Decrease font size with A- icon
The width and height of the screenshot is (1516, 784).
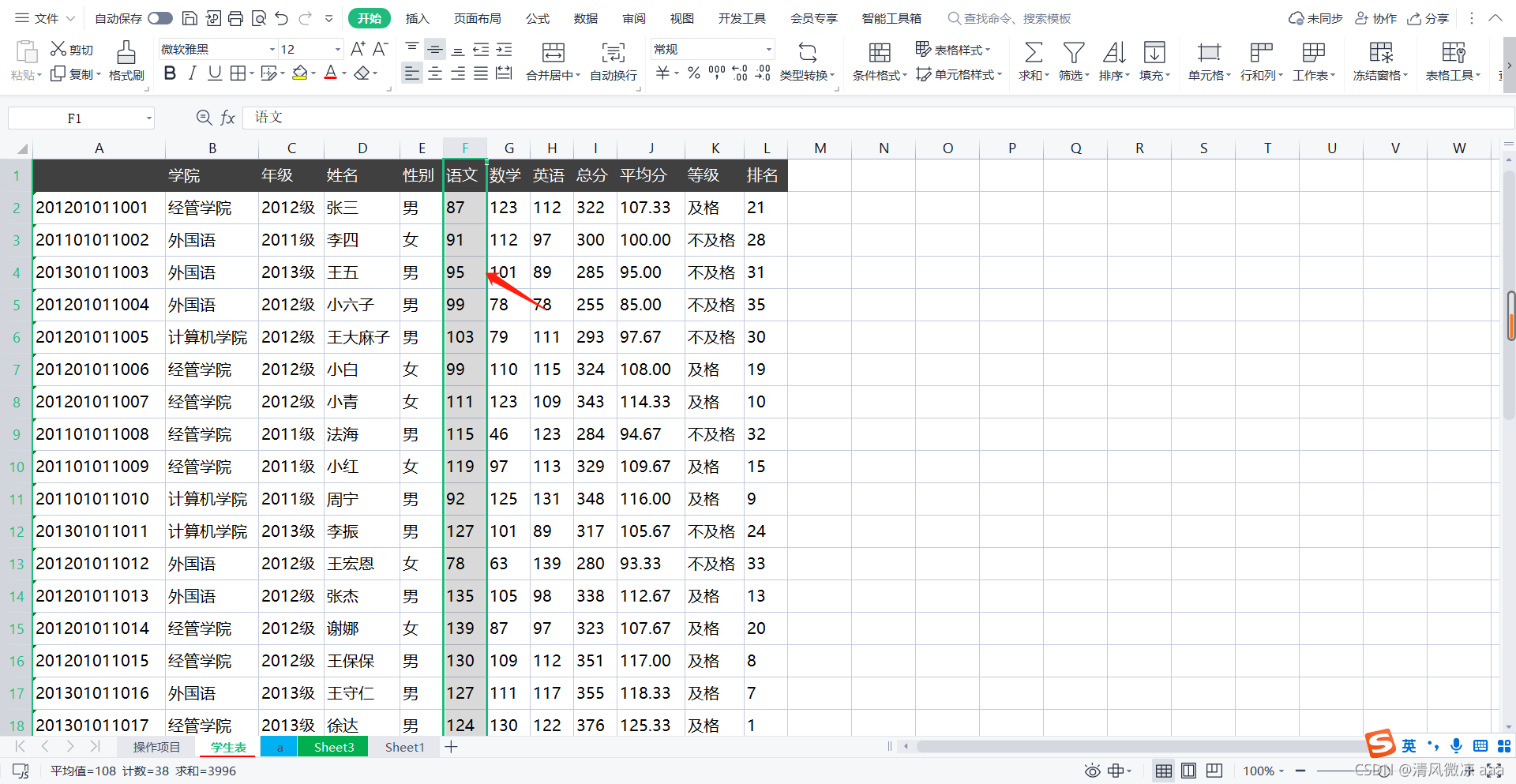[x=380, y=49]
